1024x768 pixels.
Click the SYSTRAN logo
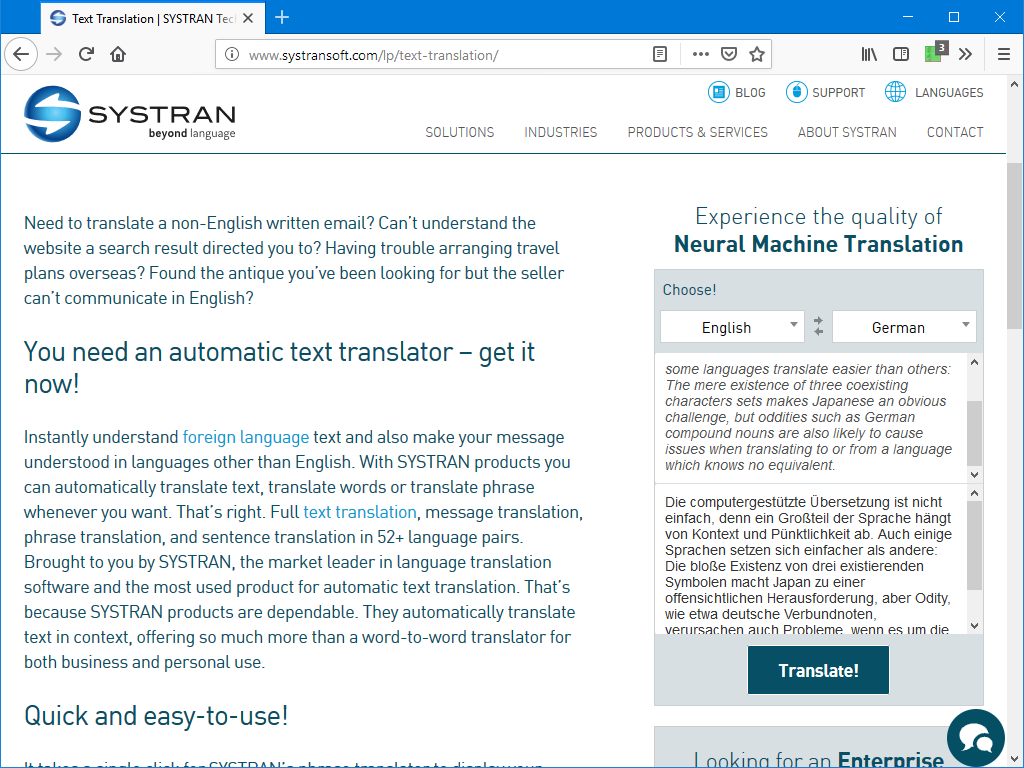coord(129,114)
